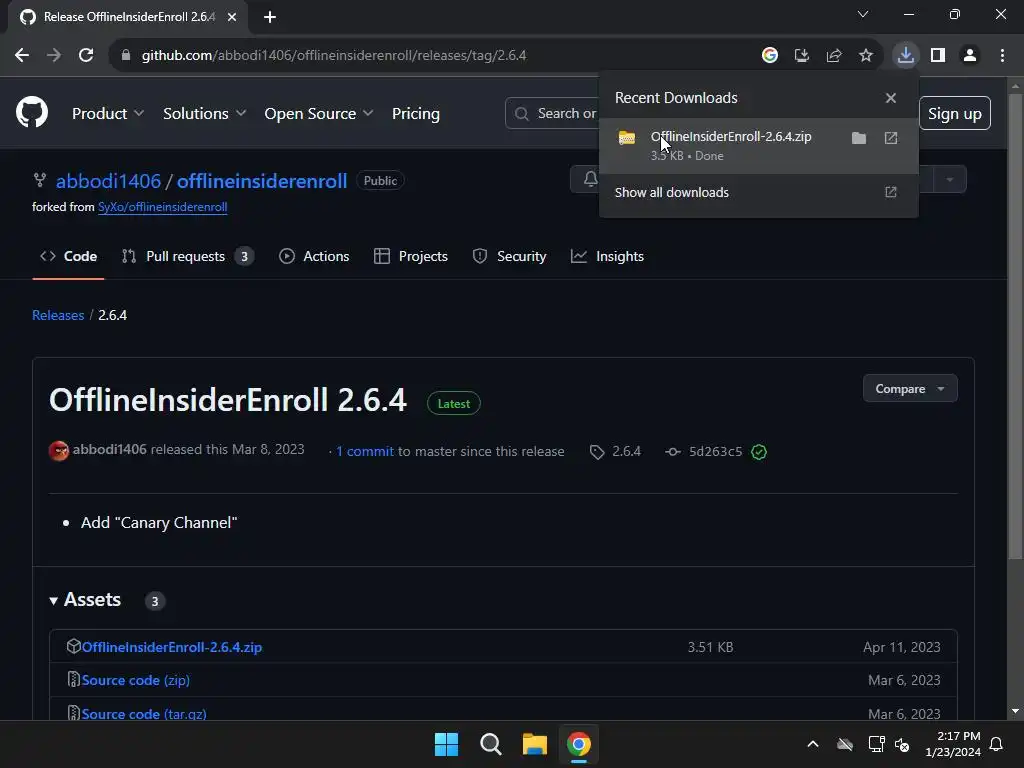
Task: Switch to the Actions tab
Action: (x=314, y=257)
